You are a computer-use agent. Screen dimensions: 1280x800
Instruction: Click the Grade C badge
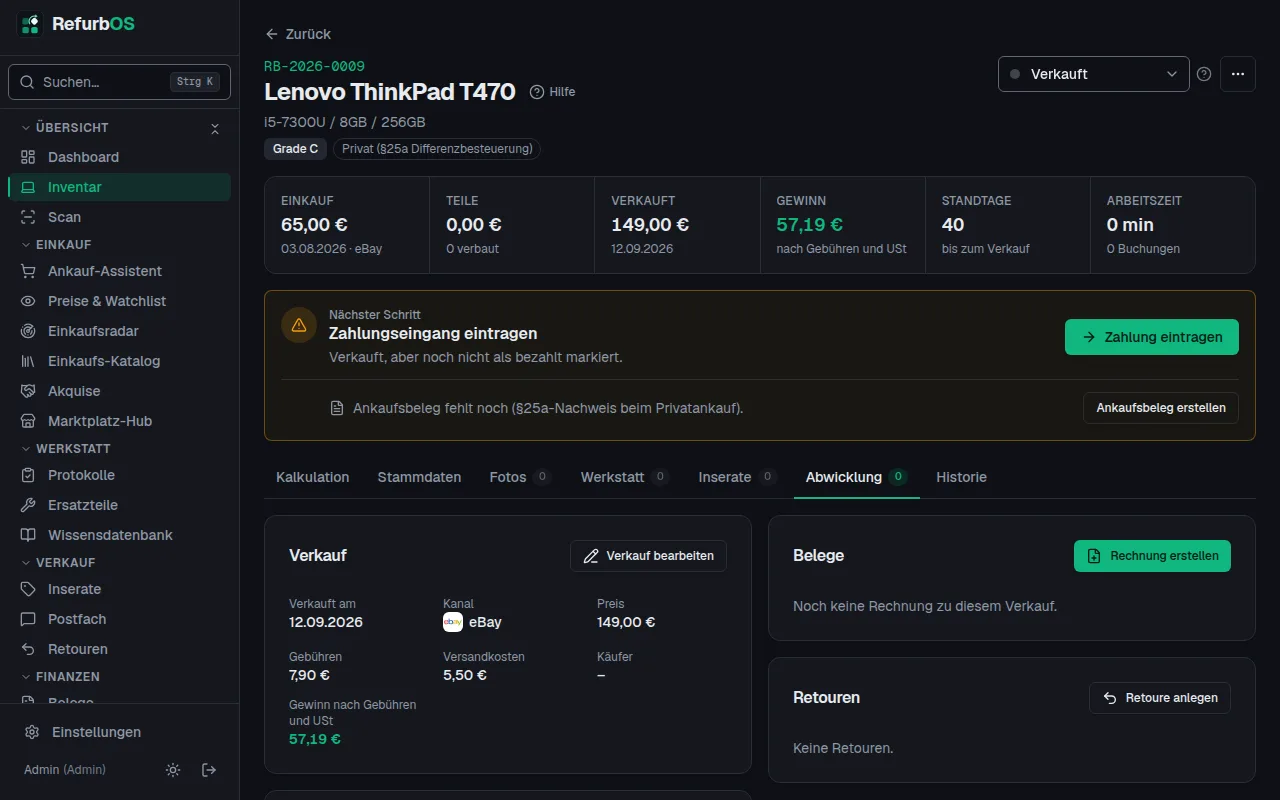click(296, 149)
